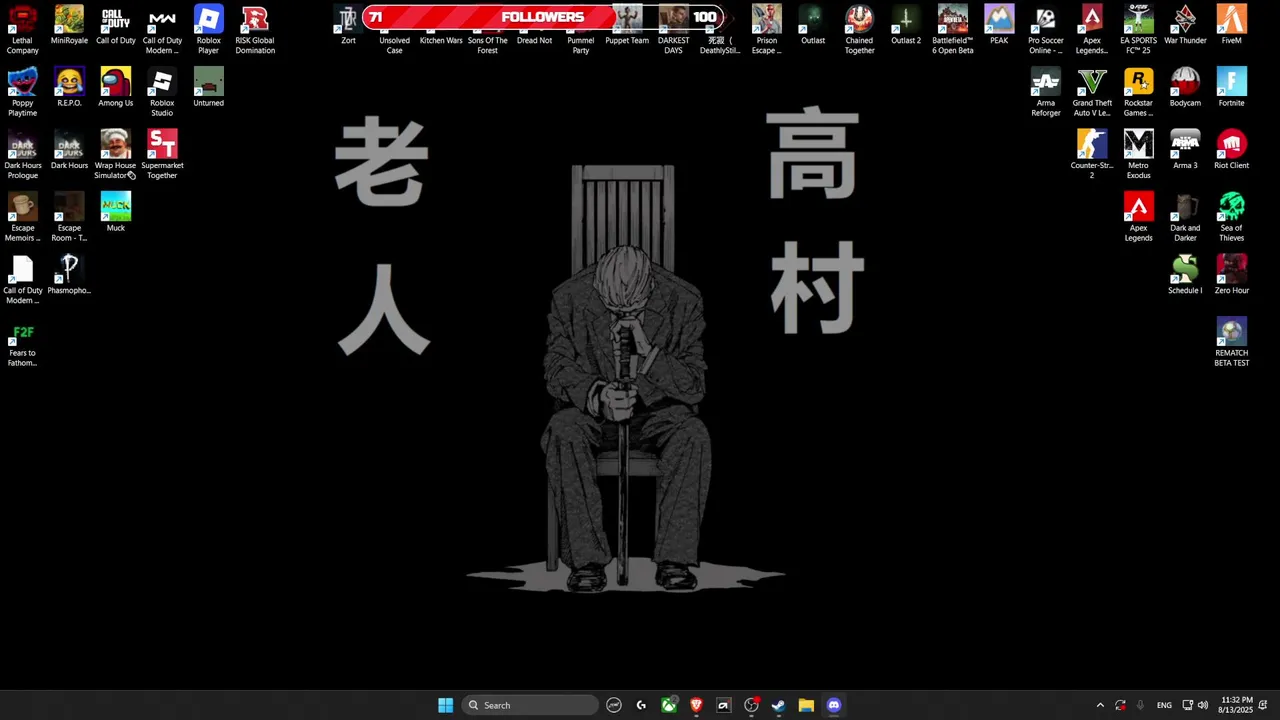Screen dimensions: 1280x720
Task: Select the PEAK game shortcut
Action: pos(999,26)
